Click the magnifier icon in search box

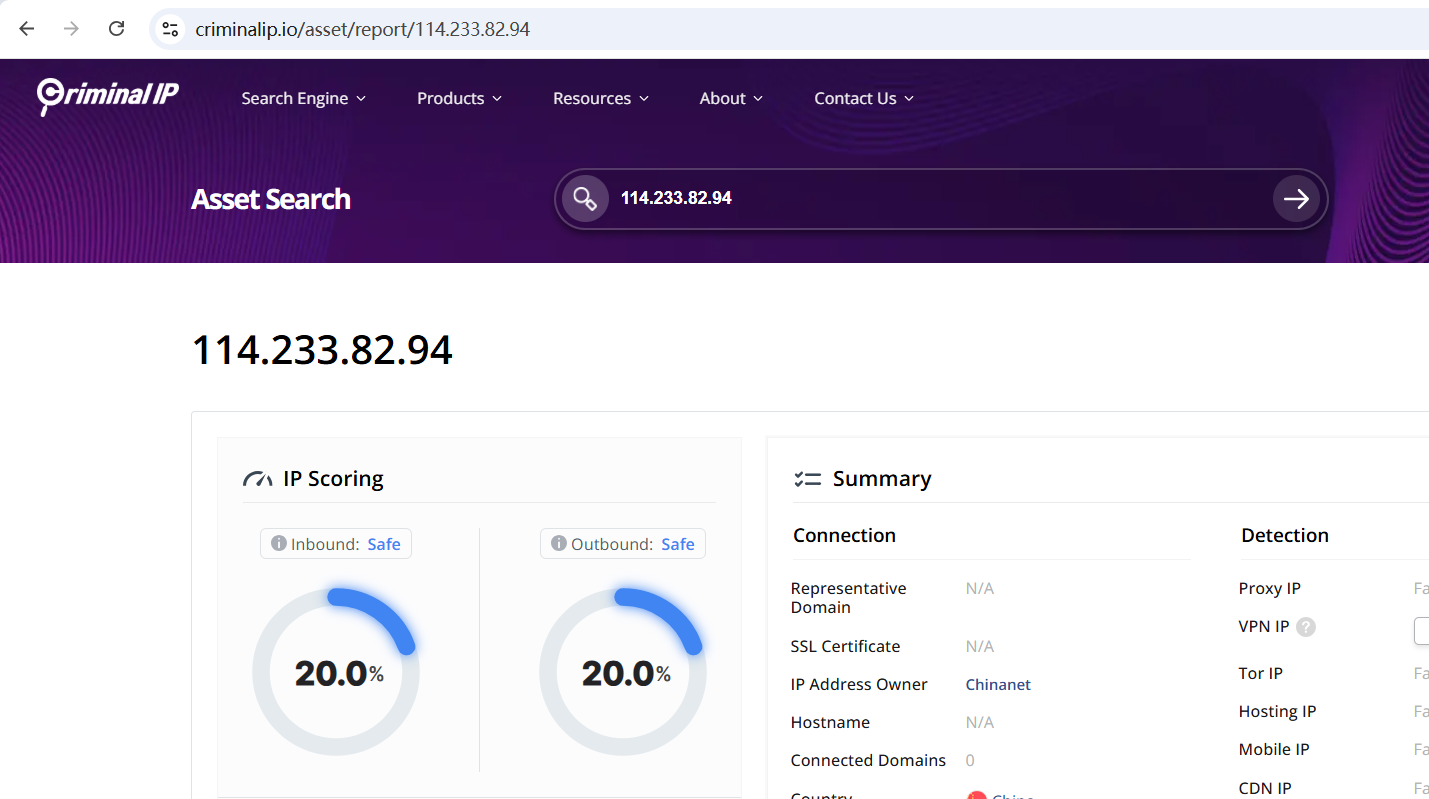(x=585, y=199)
